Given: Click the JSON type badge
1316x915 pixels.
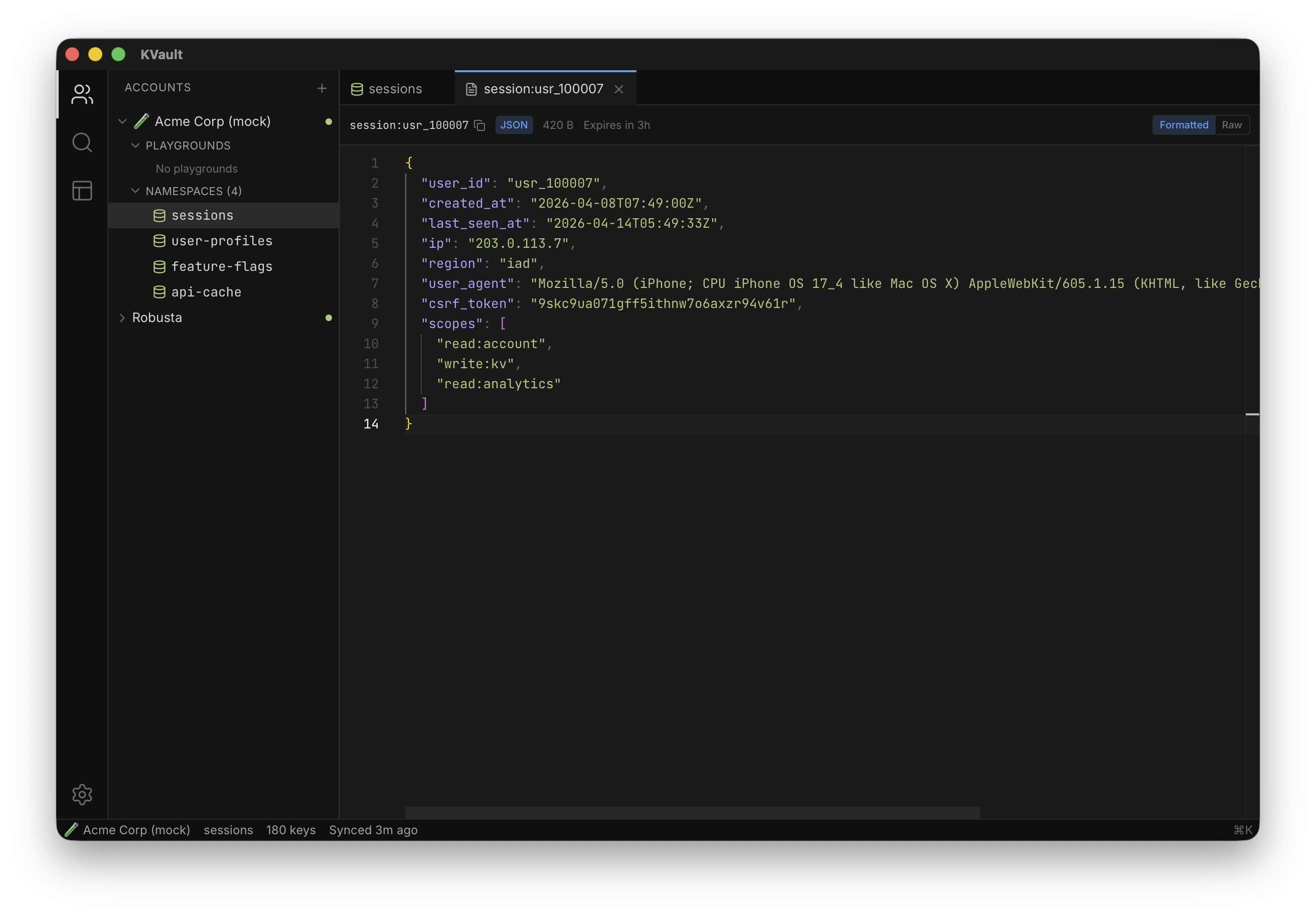Looking at the screenshot, I should (513, 125).
